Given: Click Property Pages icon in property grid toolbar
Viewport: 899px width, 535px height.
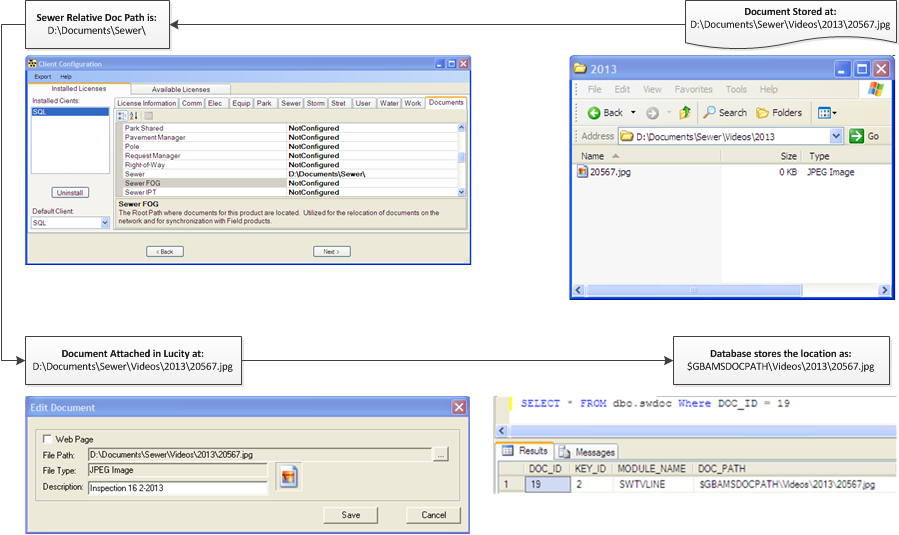Looking at the screenshot, I should (148, 116).
